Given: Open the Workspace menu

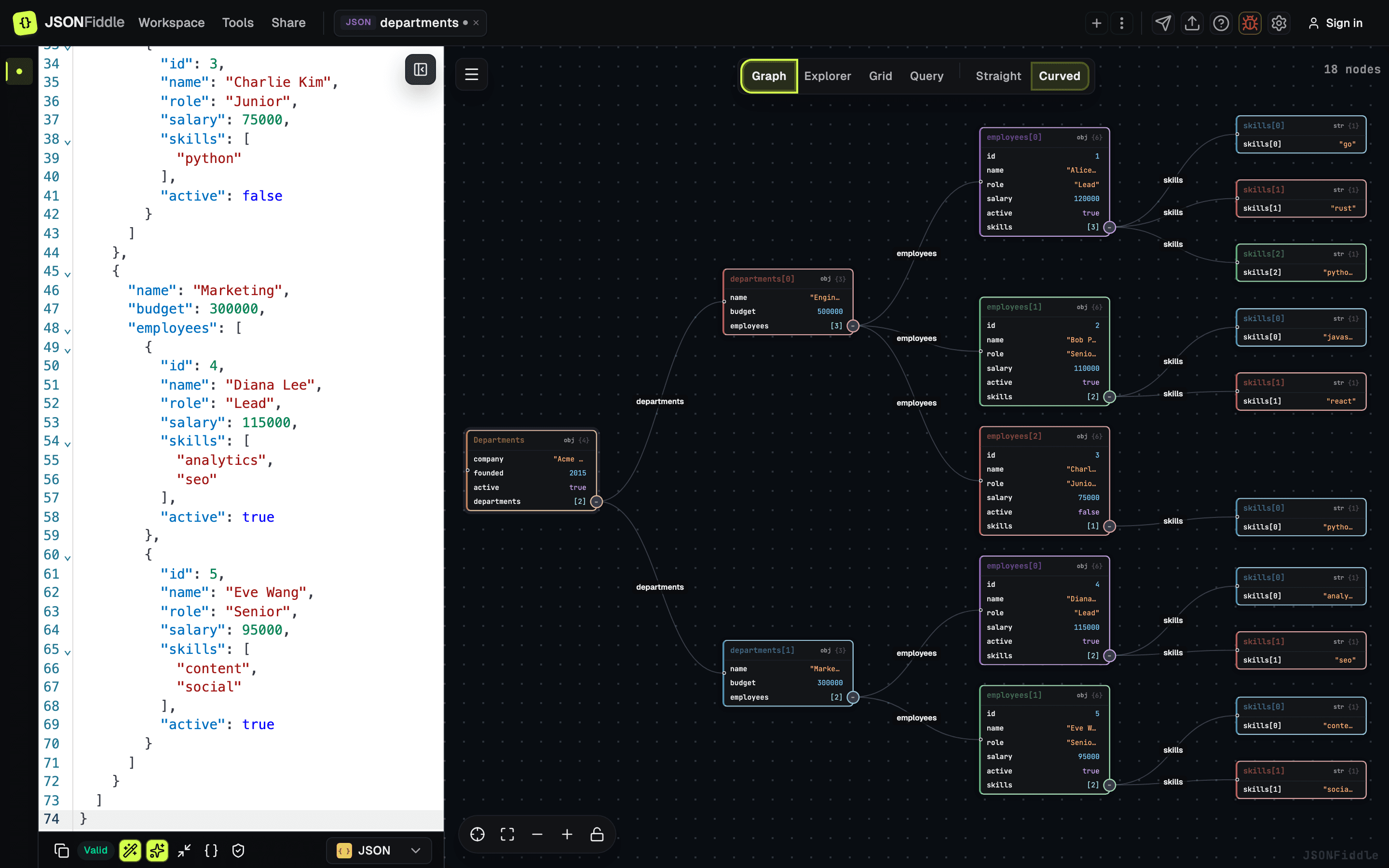Looking at the screenshot, I should tap(171, 23).
